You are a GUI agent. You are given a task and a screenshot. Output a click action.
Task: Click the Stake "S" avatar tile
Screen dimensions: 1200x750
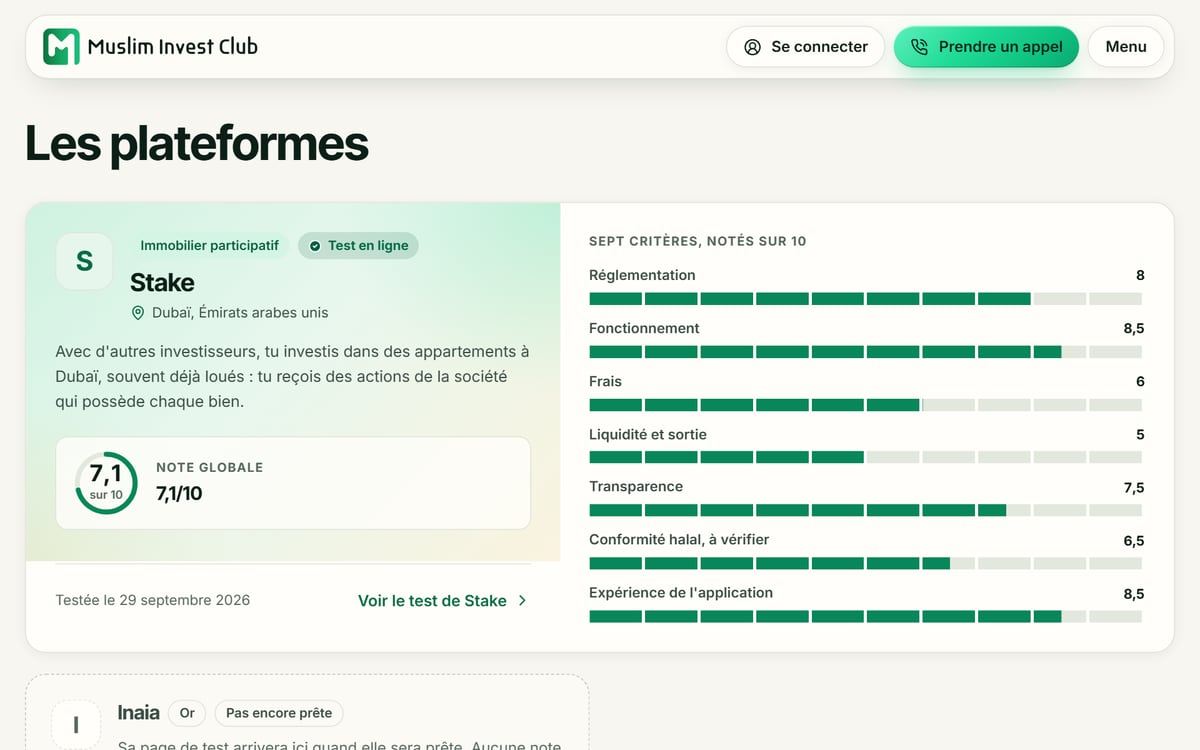84,261
